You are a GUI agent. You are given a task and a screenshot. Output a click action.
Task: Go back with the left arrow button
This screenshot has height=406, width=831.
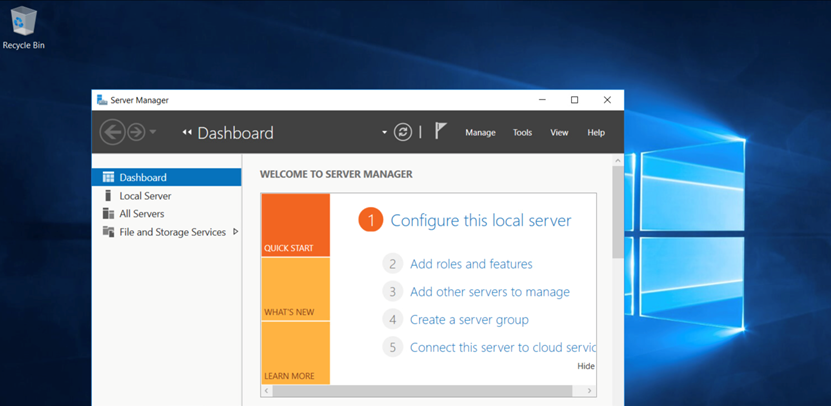pyautogui.click(x=112, y=132)
